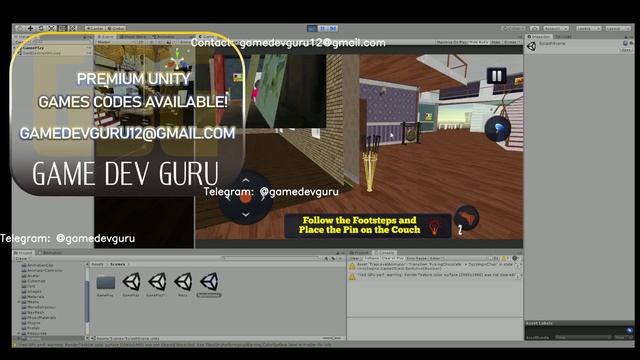Image resolution: width=640 pixels, height=360 pixels.
Task: Switch to the Project tab
Action: click(x=24, y=253)
